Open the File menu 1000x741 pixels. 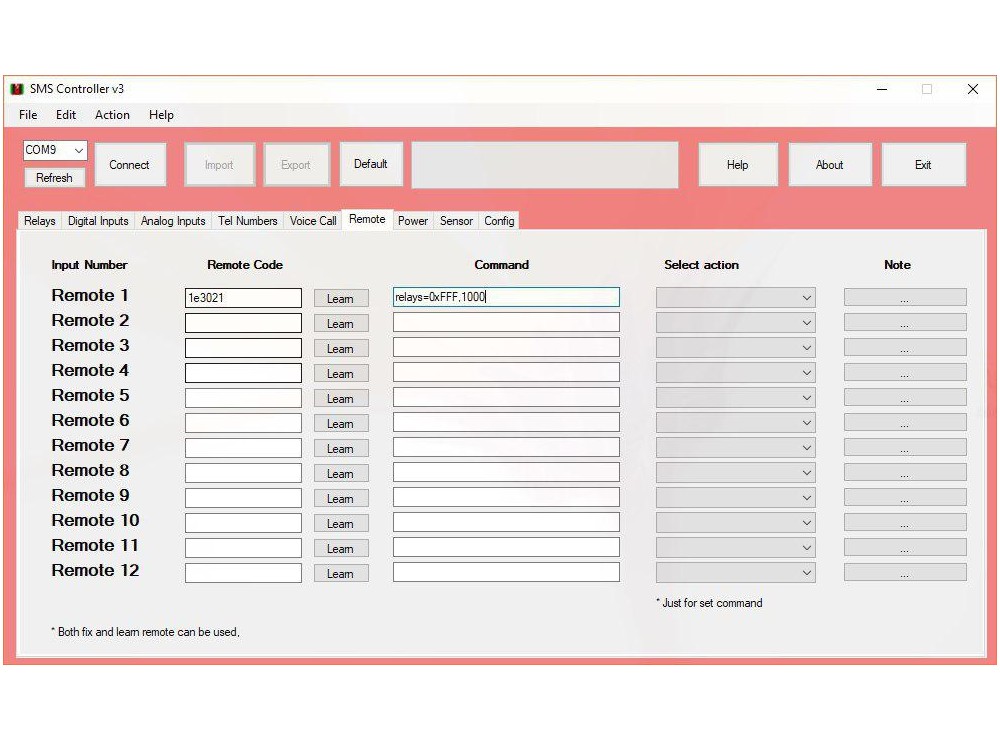pyautogui.click(x=28, y=115)
